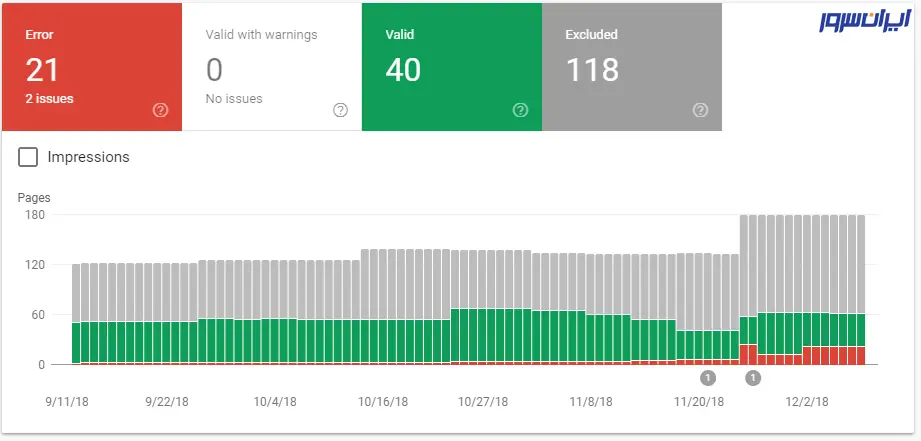Viewport: 921px width, 441px height.
Task: Click the "2 issues" text
Action: 49,99
